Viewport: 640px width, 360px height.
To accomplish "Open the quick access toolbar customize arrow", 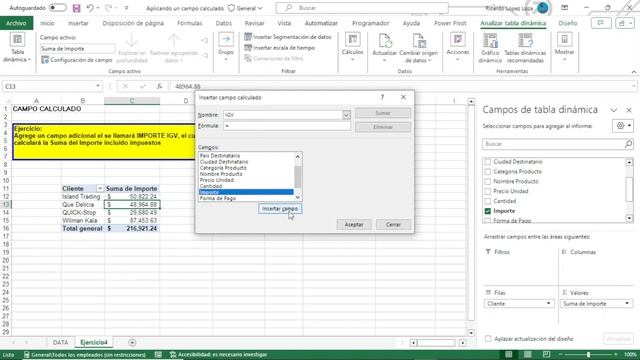I will (x=126, y=8).
